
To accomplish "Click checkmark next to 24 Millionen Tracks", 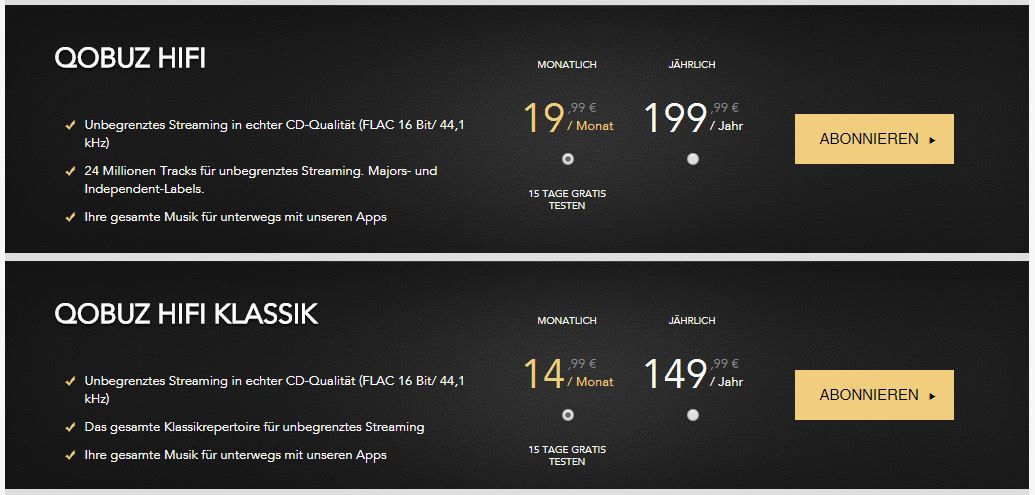I will point(69,172).
